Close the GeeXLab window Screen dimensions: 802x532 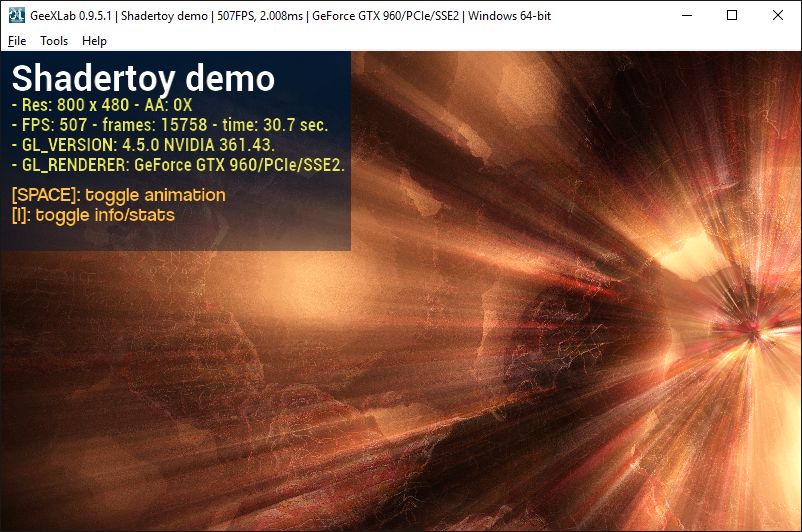(x=777, y=15)
